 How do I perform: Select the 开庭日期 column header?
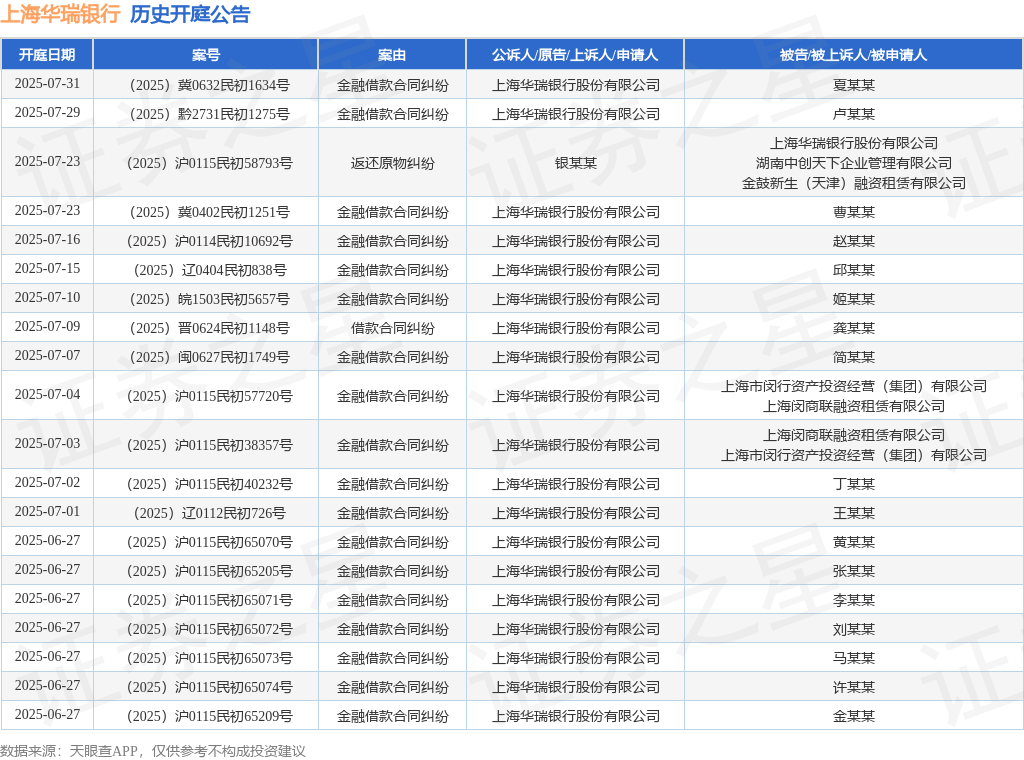[x=47, y=55]
